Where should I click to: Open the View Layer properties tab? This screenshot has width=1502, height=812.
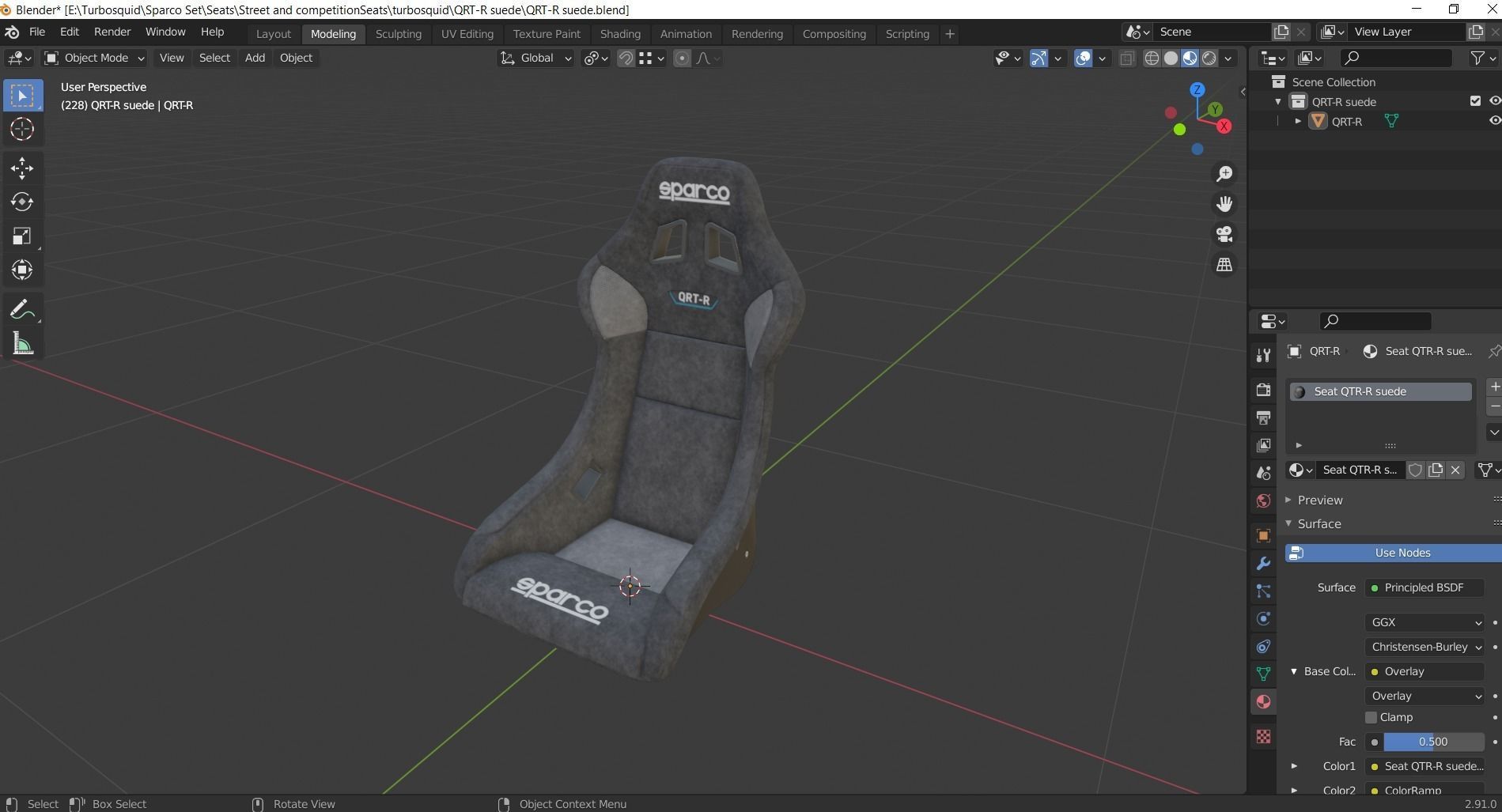coord(1263,445)
